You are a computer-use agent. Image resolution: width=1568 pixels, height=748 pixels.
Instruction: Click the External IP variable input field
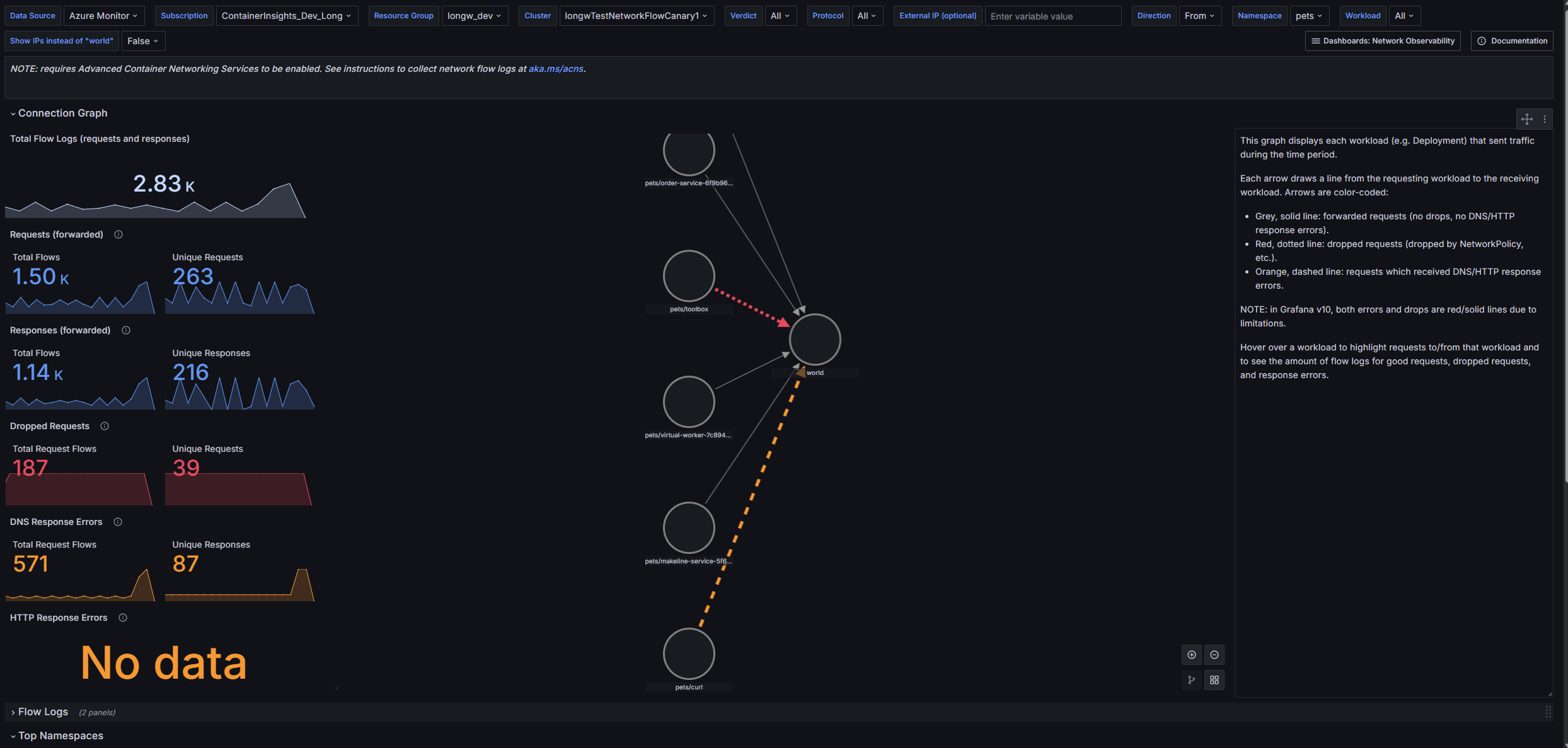tap(1052, 16)
